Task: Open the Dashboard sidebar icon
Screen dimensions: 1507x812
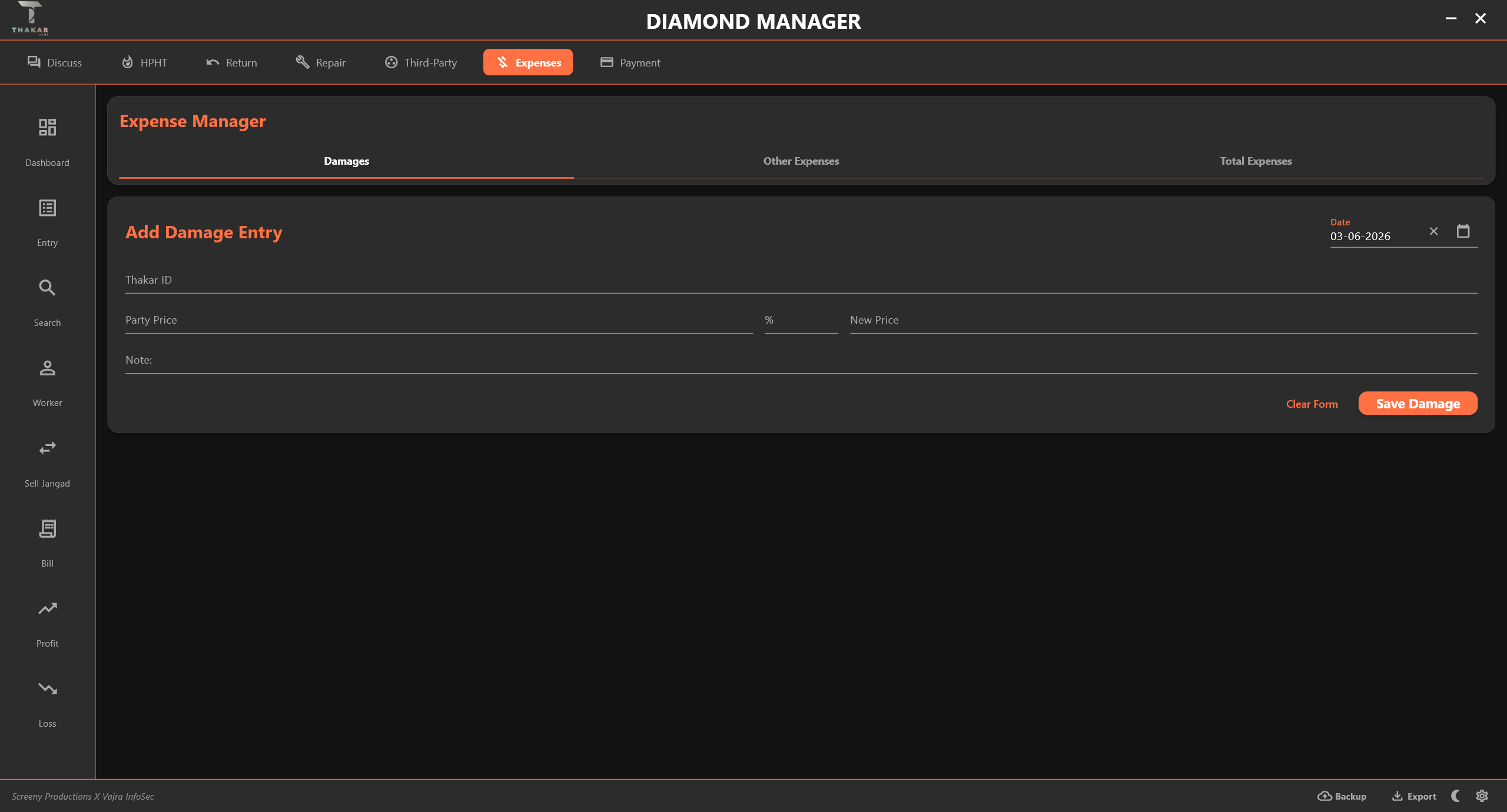Action: tap(47, 127)
